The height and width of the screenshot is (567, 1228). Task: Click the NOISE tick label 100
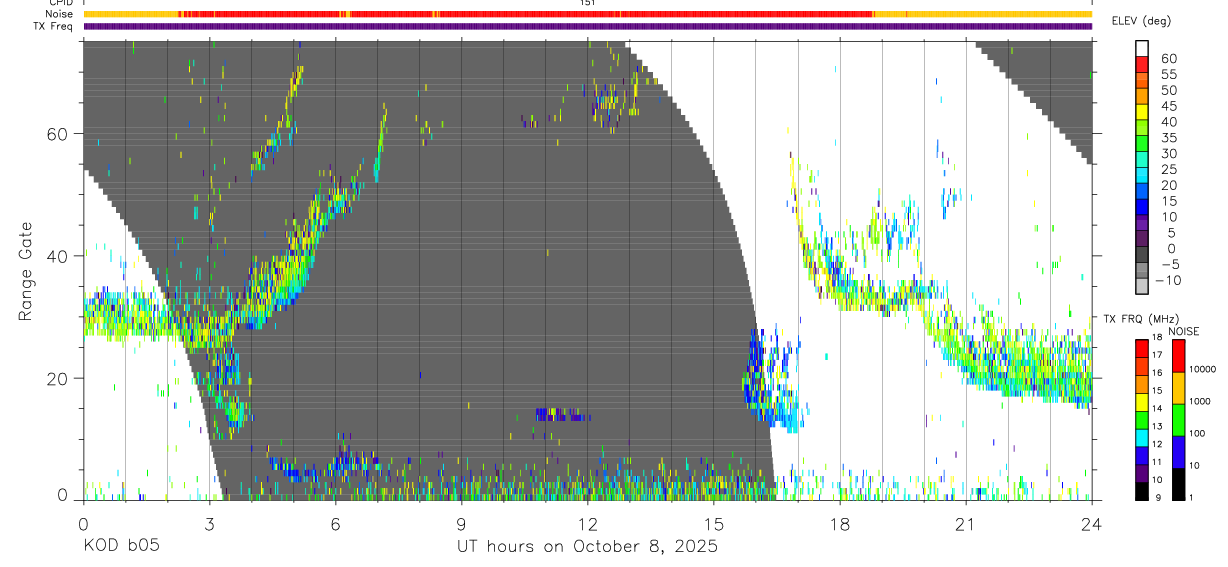1198,433
